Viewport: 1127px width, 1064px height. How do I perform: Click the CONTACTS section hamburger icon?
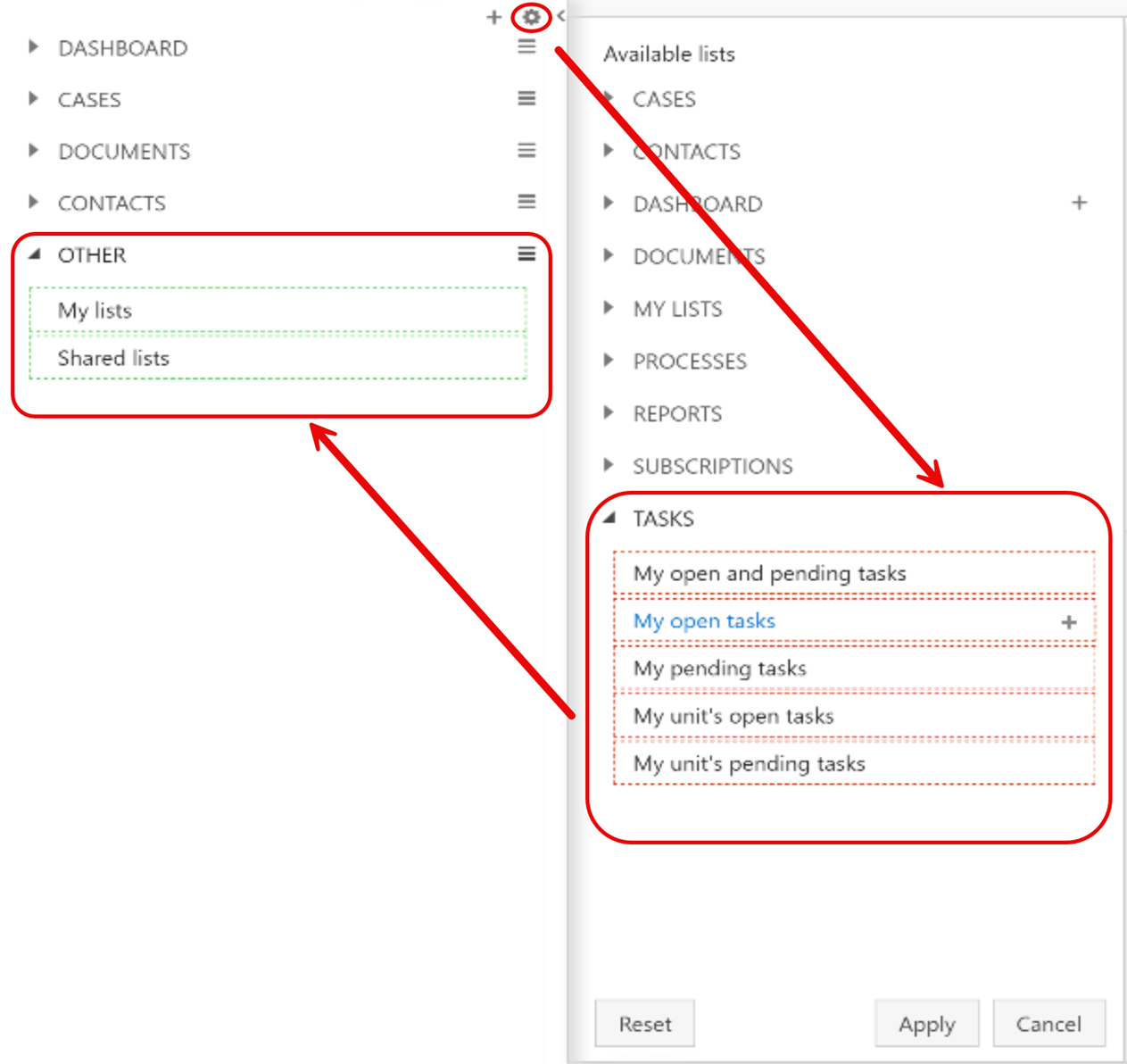[x=526, y=202]
